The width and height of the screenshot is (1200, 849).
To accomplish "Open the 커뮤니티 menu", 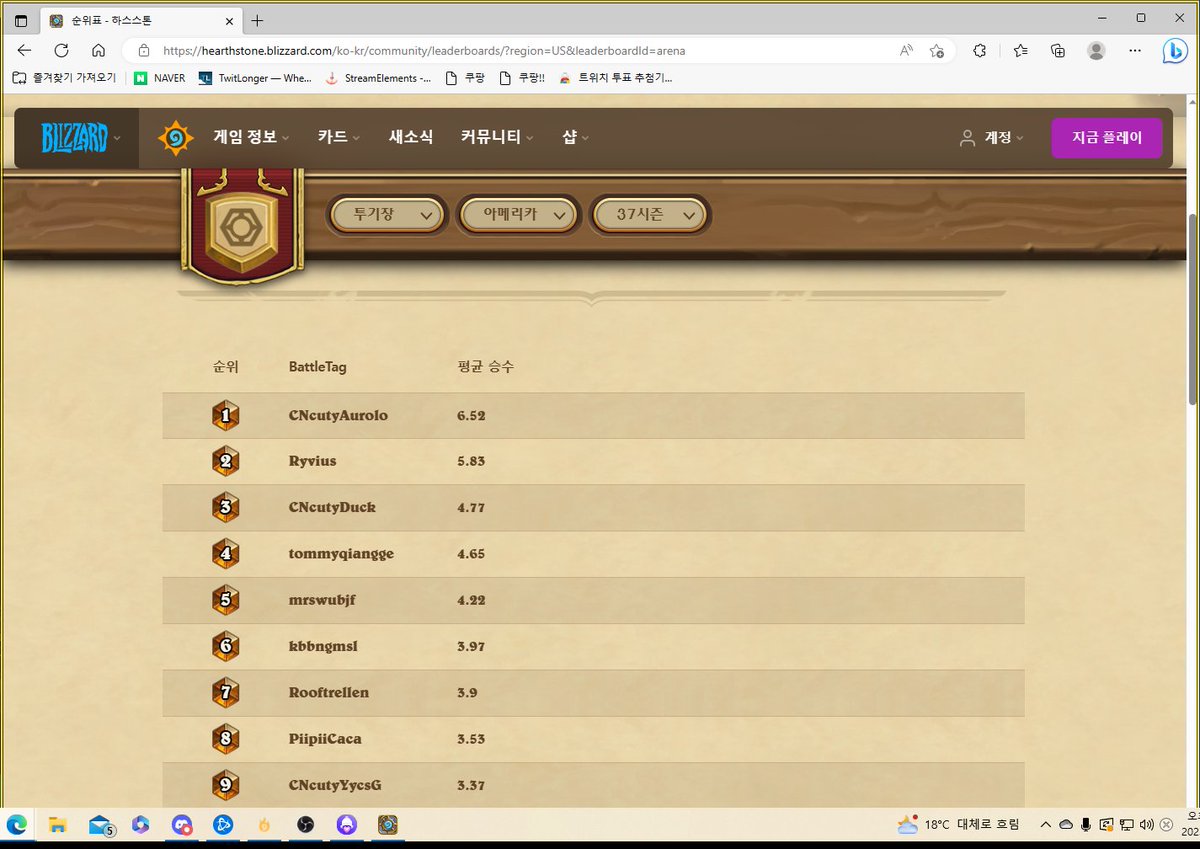I will 491,138.
